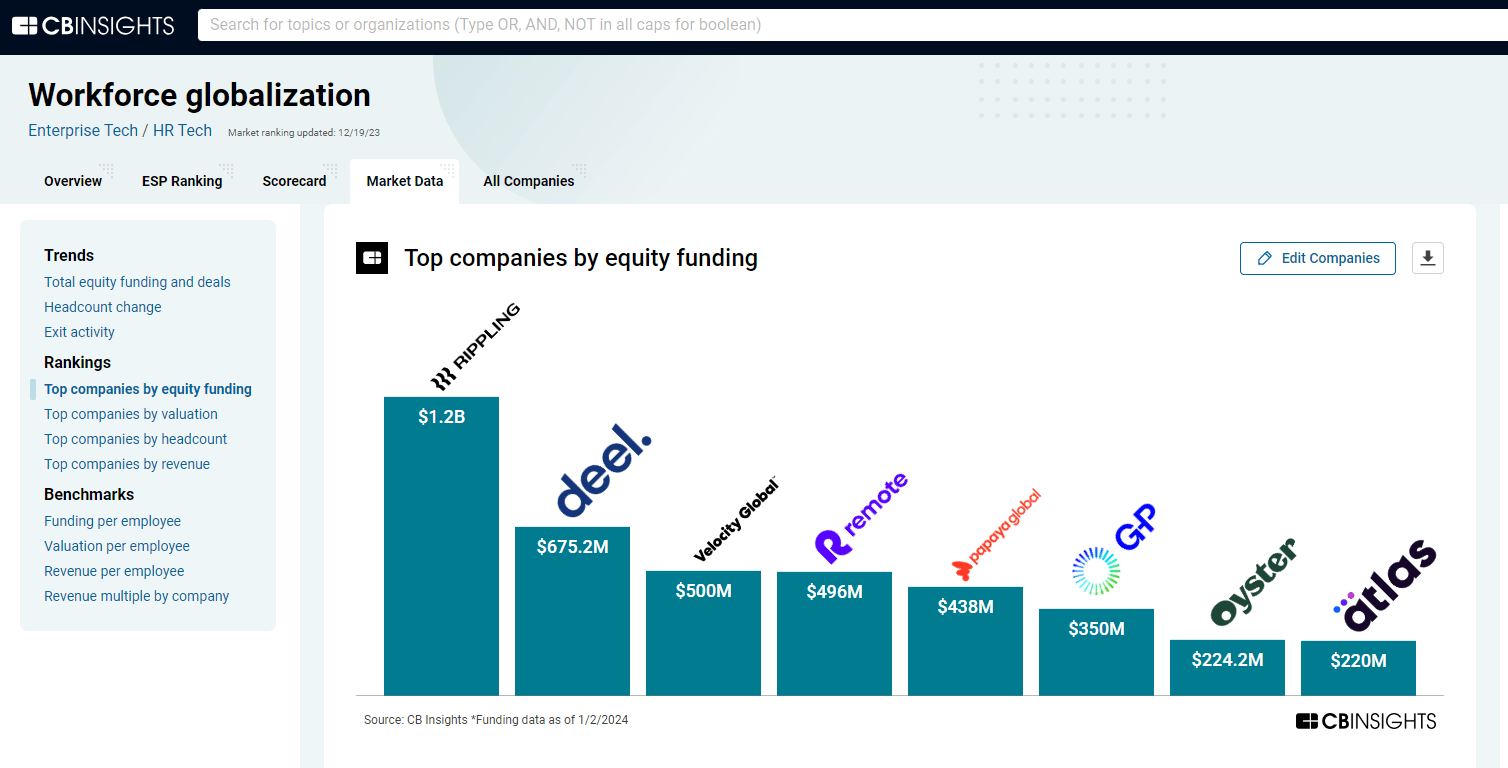Screen dimensions: 1508x768
Task: Click the Top companies by equity funding chart title
Action: click(x=581, y=258)
